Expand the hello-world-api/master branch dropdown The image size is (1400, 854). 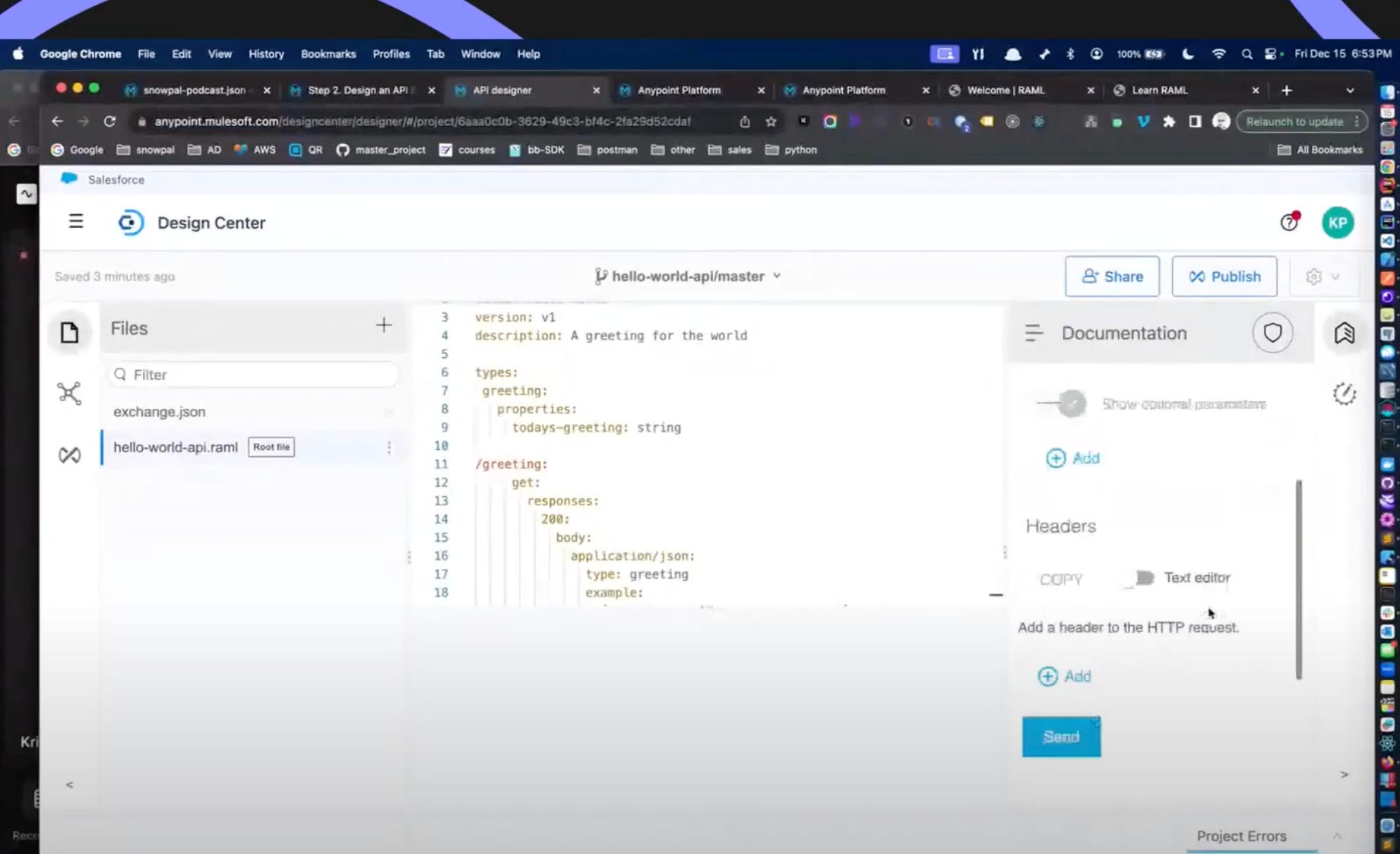pyautogui.click(x=776, y=276)
